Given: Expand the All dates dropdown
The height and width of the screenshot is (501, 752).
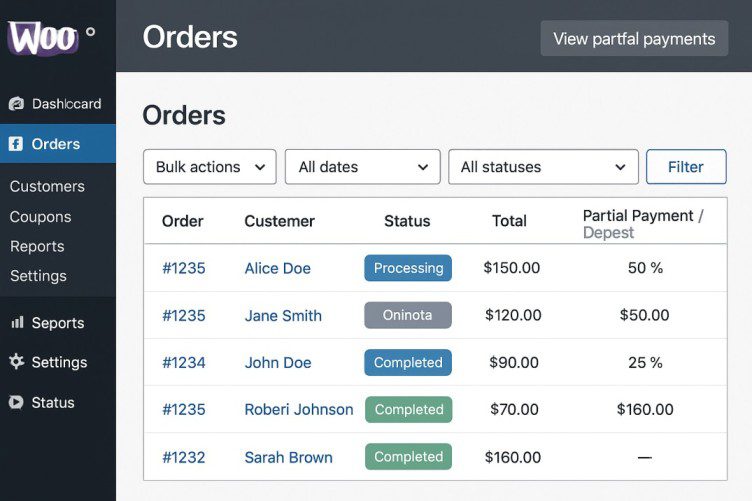Looking at the screenshot, I should coord(363,167).
